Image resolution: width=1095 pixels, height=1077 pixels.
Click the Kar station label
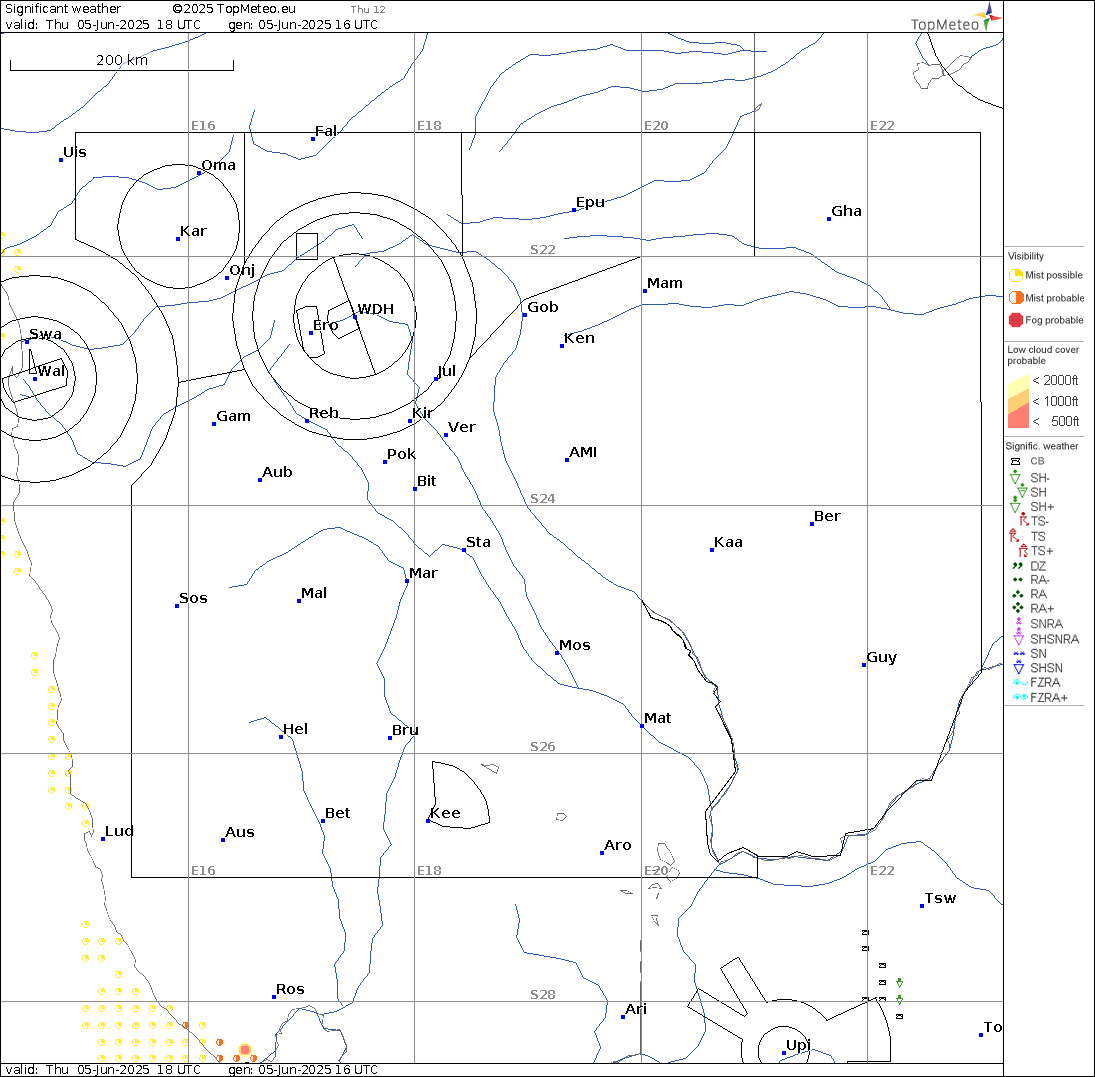(193, 231)
